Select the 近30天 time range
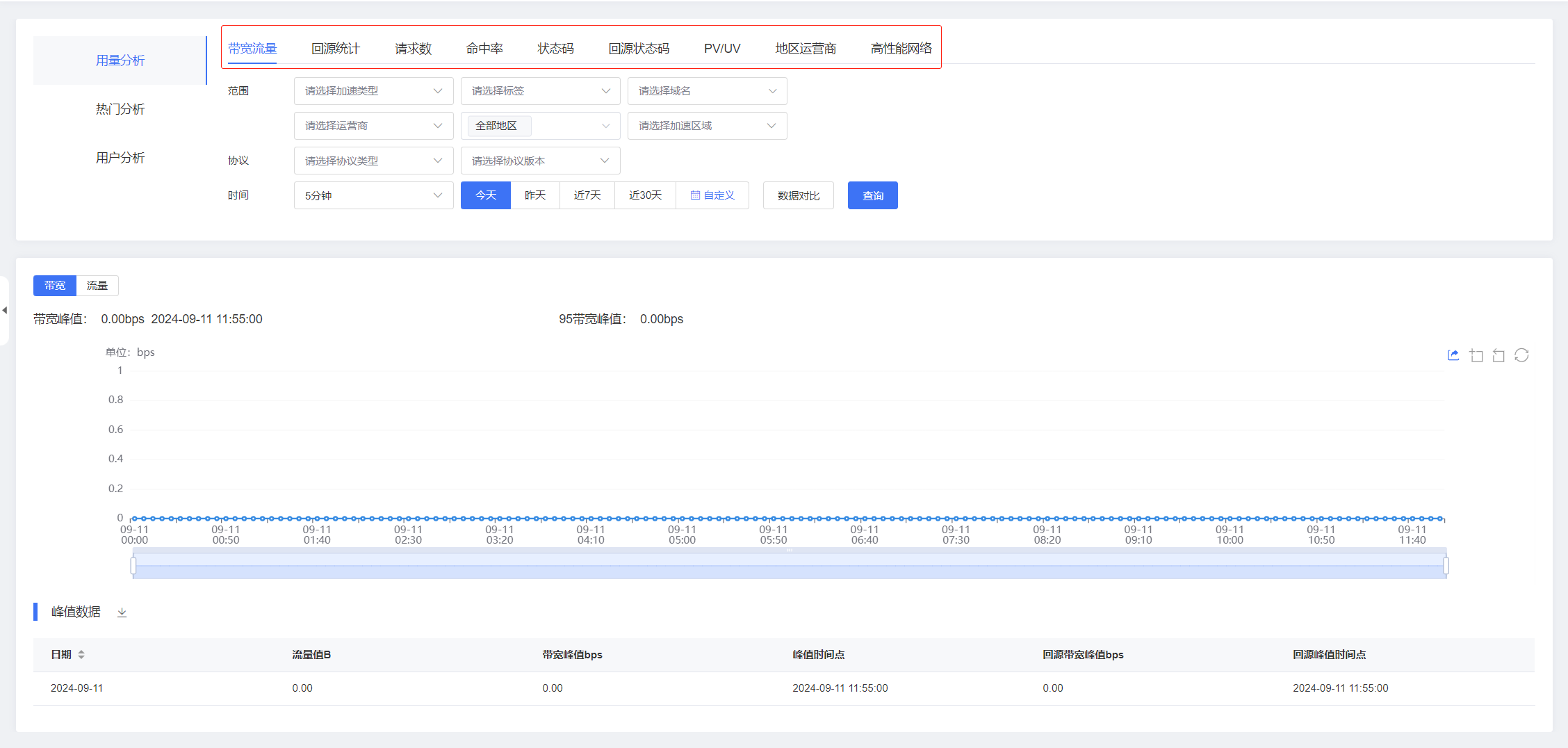1568x748 pixels. point(646,195)
